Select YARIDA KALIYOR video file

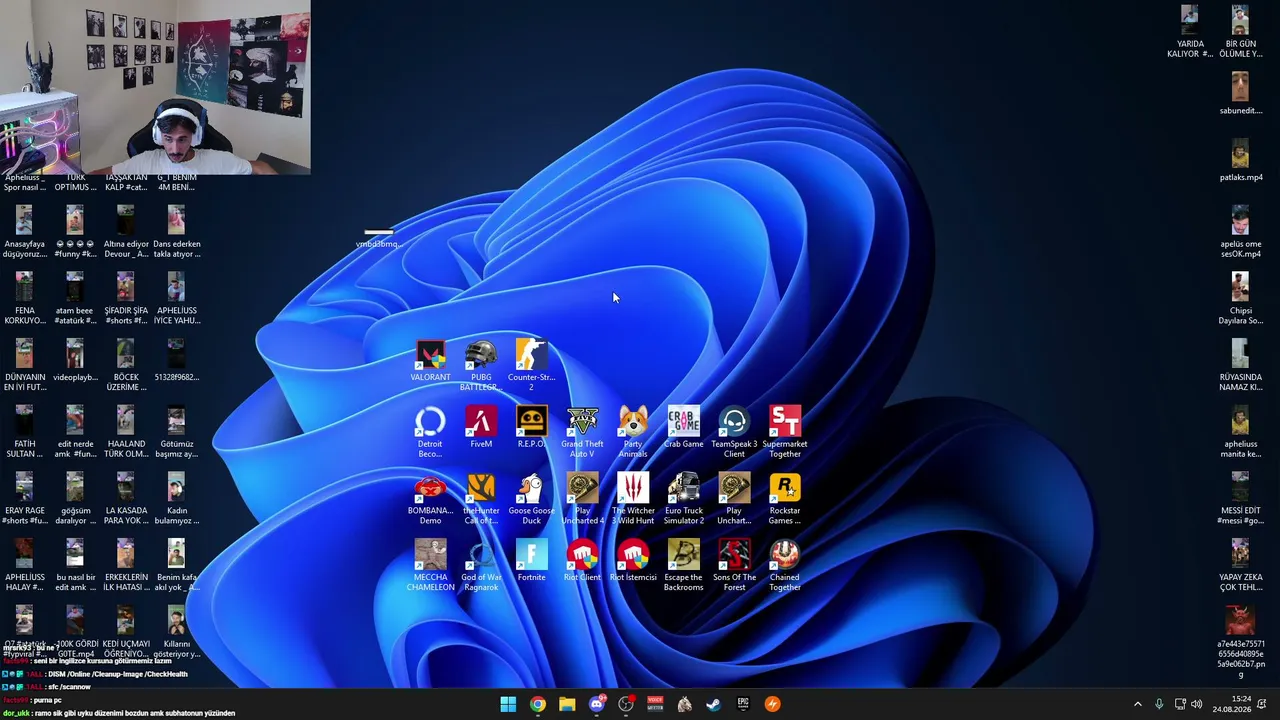1190,32
